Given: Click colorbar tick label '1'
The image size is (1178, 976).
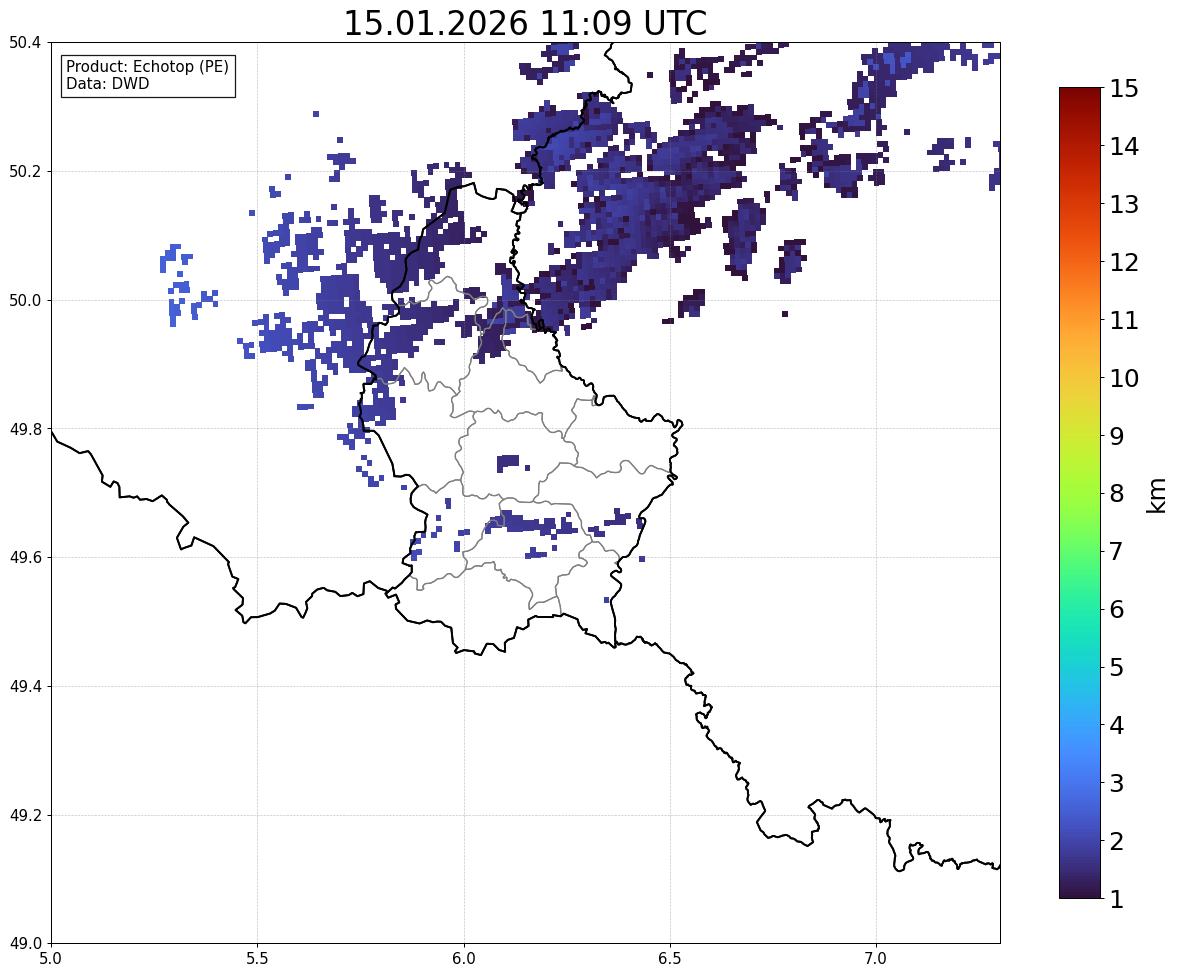Looking at the screenshot, I should 1117,899.
